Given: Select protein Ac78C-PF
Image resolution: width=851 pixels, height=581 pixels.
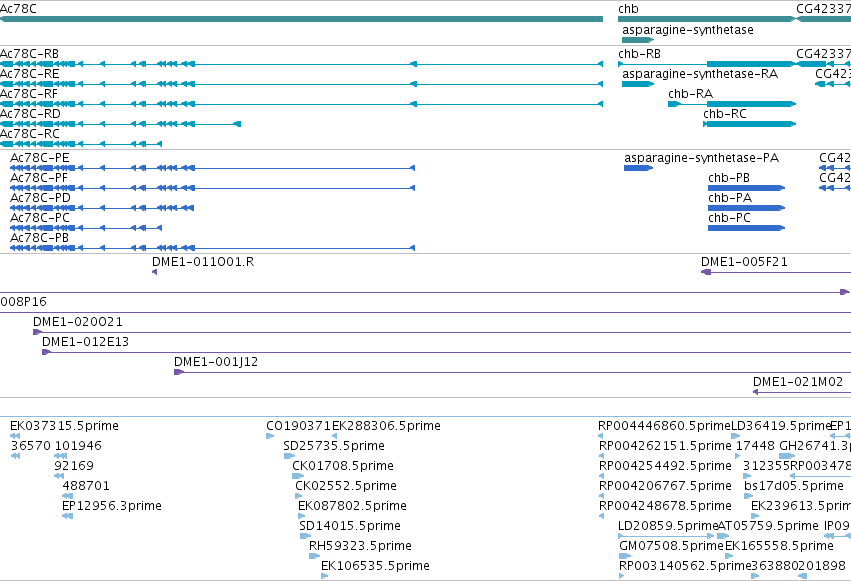Looking at the screenshot, I should [212, 188].
